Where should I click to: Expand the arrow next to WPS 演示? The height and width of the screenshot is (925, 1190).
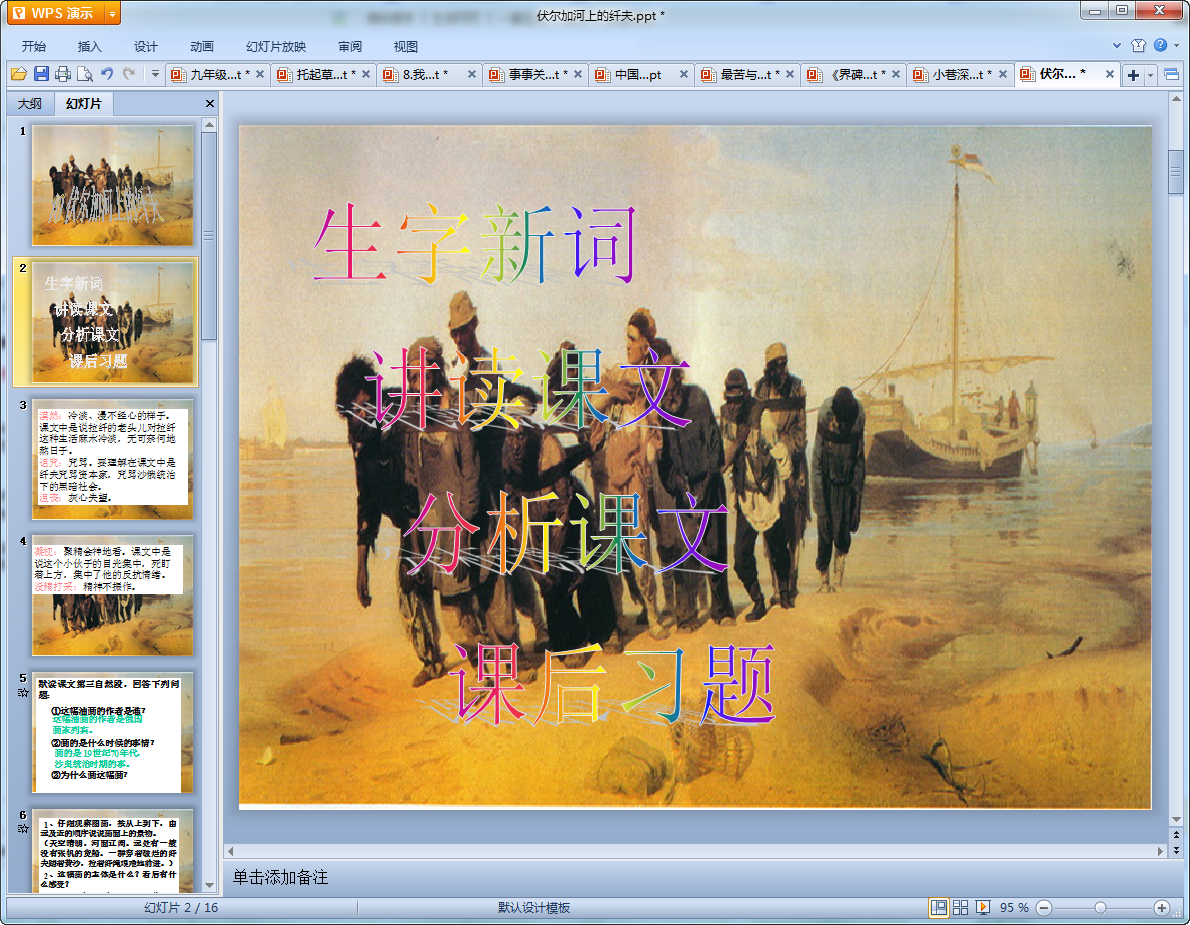(112, 14)
